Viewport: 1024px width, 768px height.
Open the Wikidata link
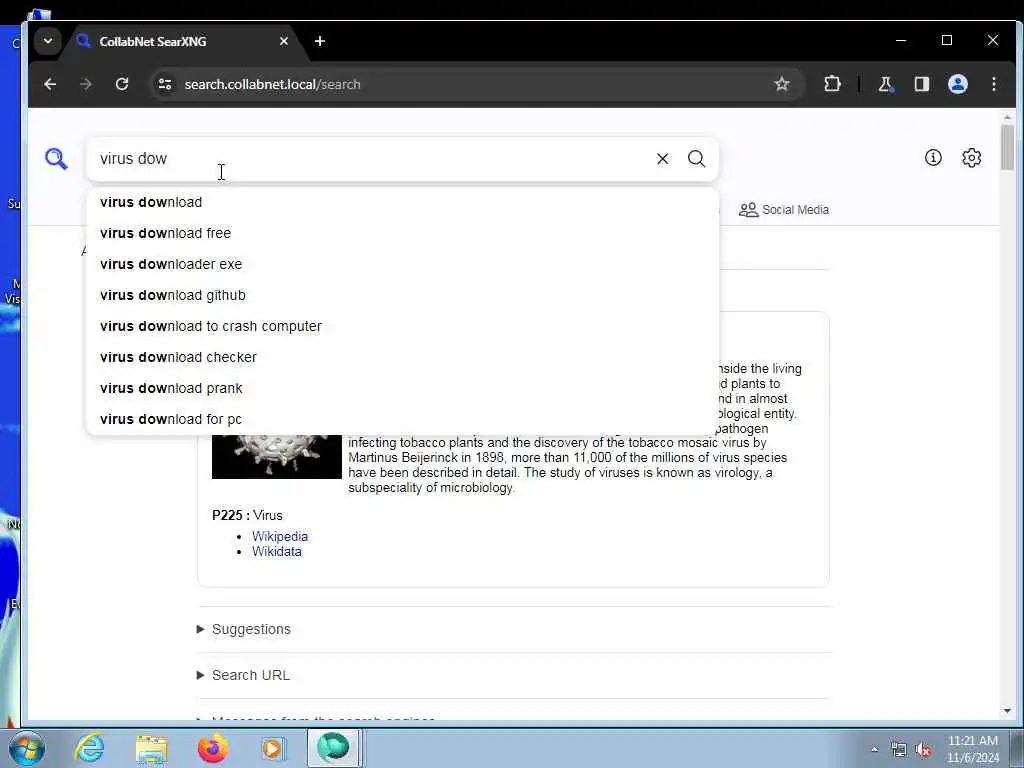277,551
